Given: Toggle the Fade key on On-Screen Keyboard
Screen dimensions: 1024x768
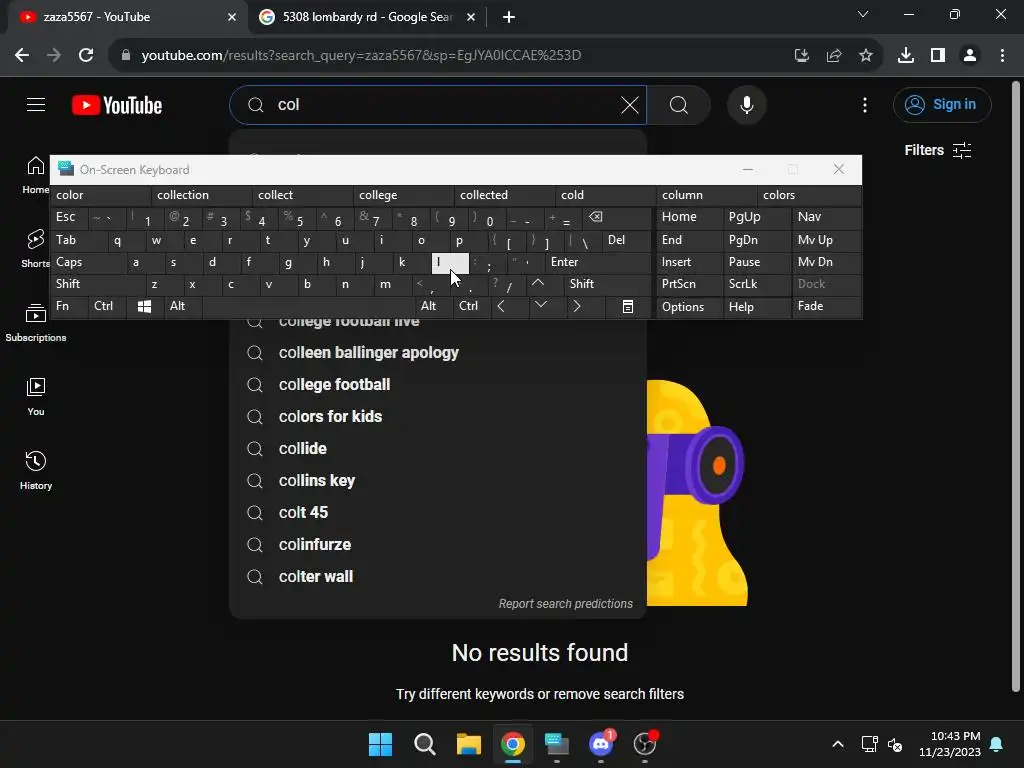Looking at the screenshot, I should (826, 306).
